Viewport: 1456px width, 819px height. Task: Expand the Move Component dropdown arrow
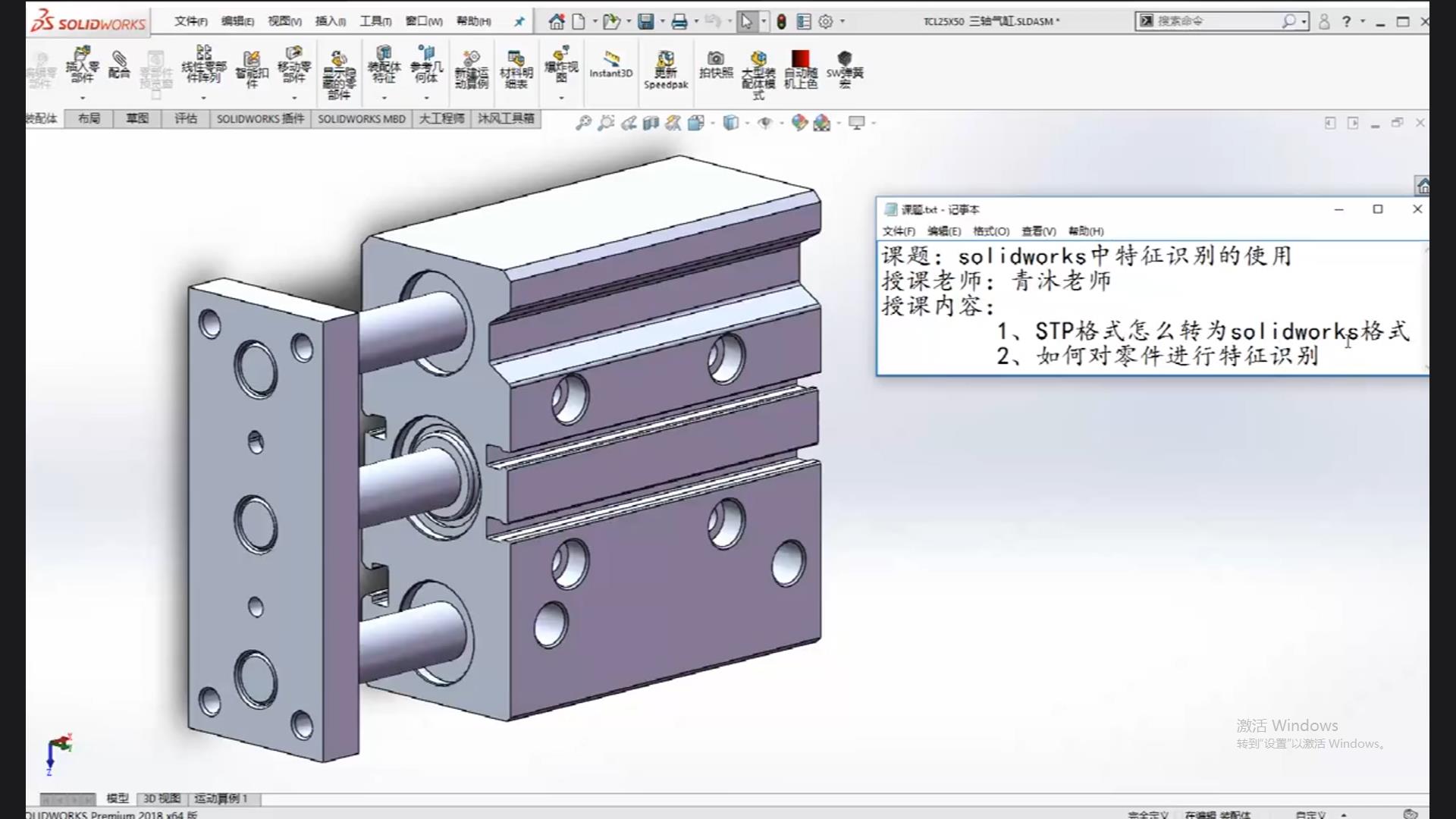coord(293,98)
